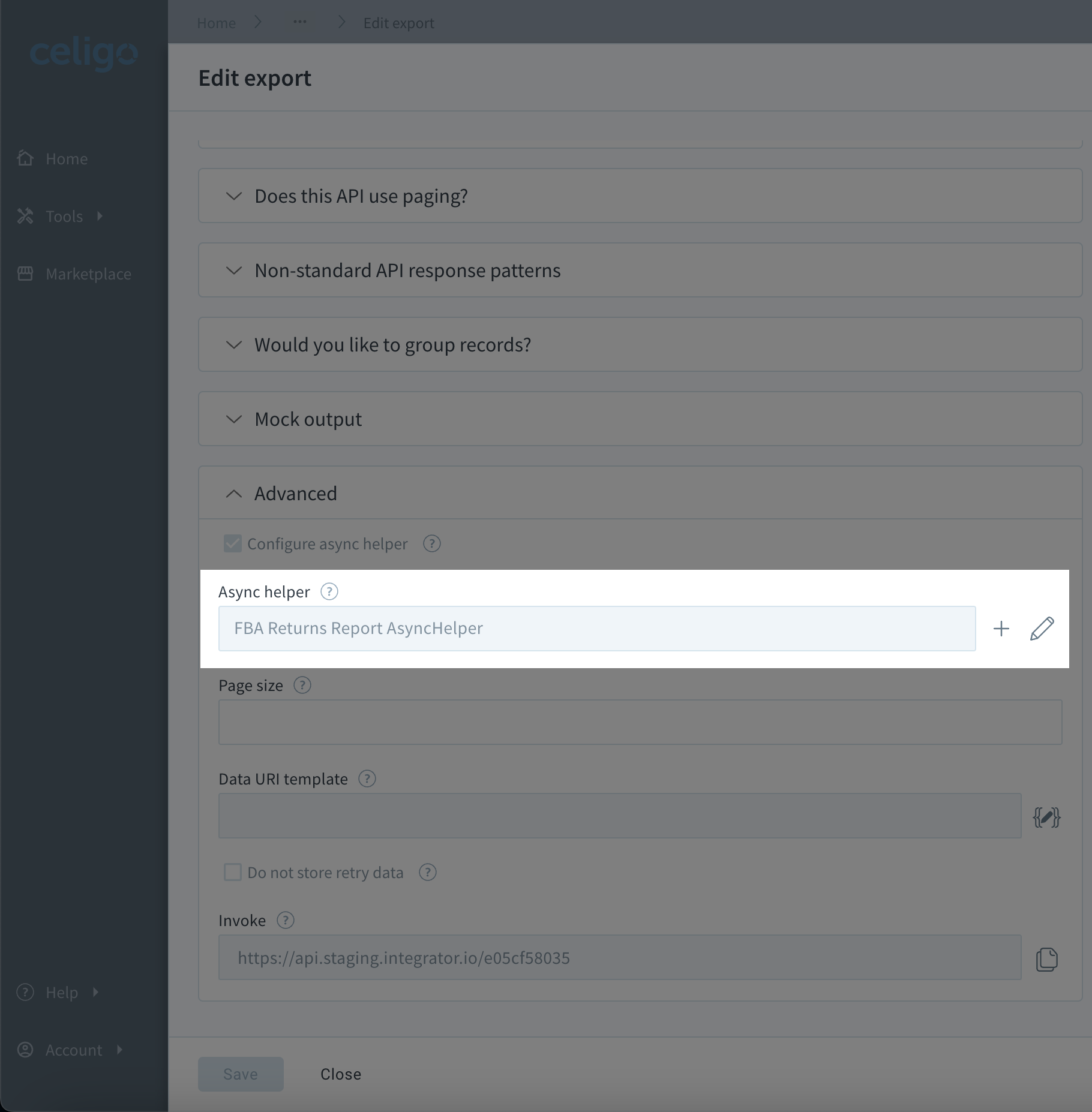Expand the Does this API use paging section

(x=640, y=196)
